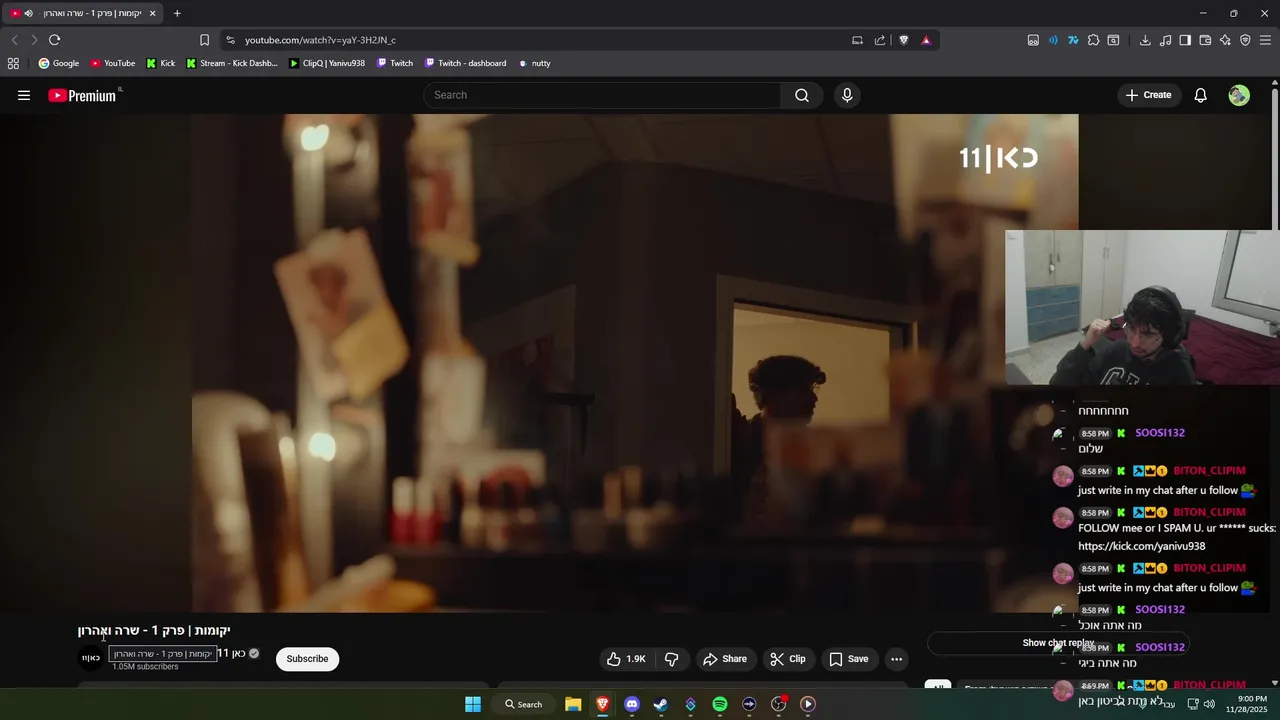1280x720 pixels.
Task: Click SOOSI132 username saying שלום
Action: [x=1160, y=433]
